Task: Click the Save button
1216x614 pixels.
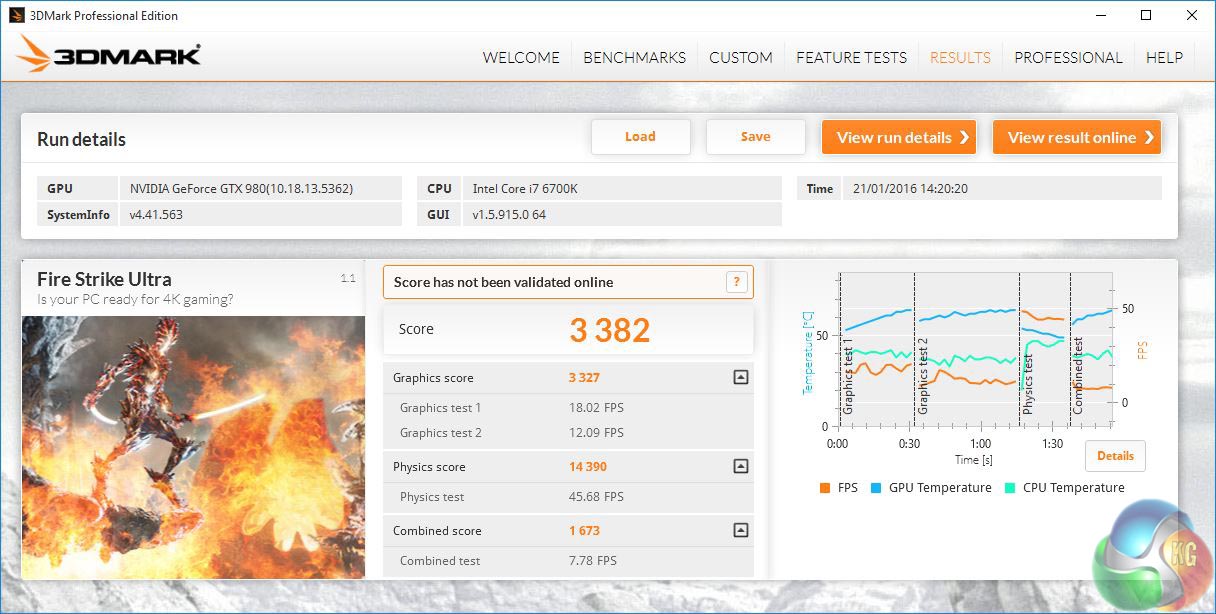Action: pyautogui.click(x=755, y=137)
